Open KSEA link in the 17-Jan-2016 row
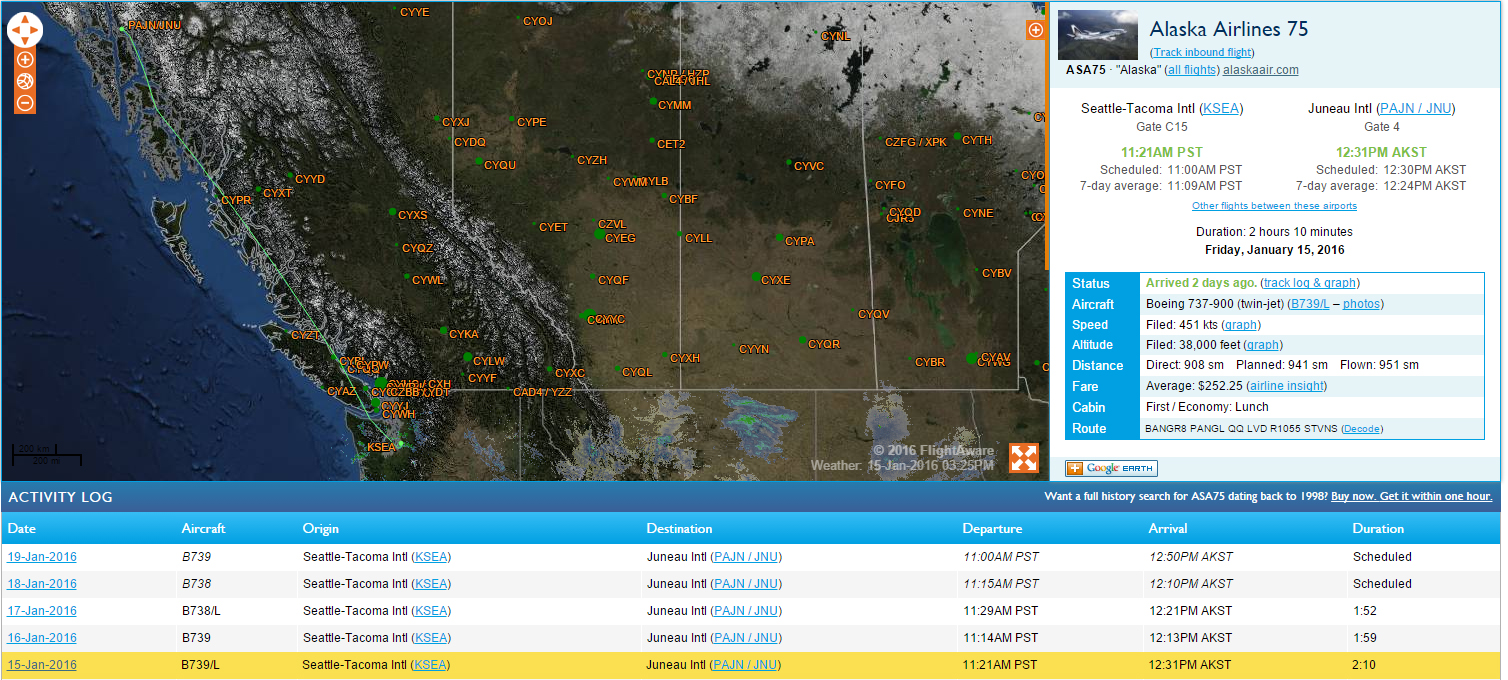Image resolution: width=1508 pixels, height=680 pixels. (x=431, y=611)
